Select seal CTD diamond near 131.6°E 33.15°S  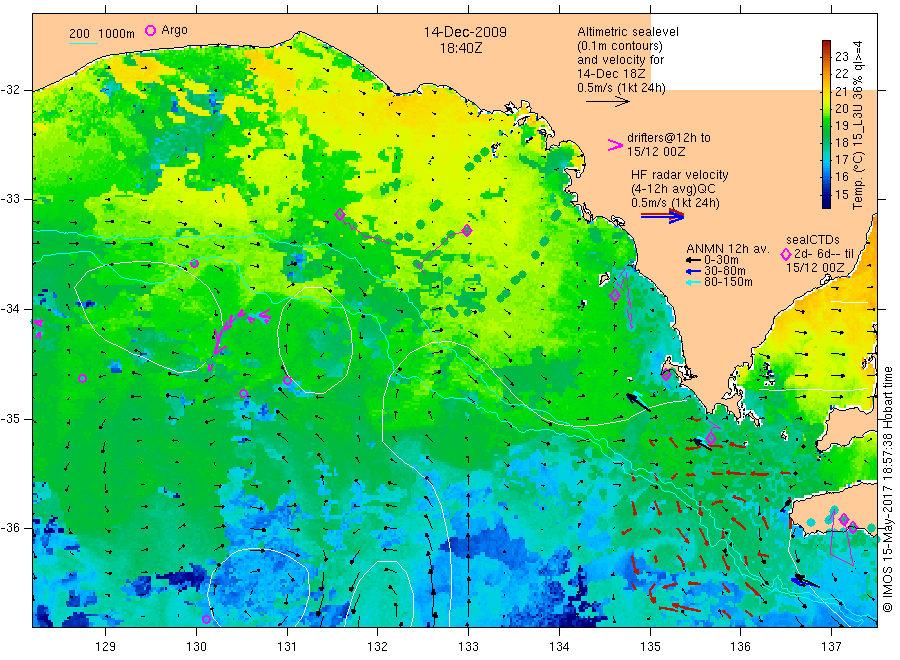click(340, 215)
